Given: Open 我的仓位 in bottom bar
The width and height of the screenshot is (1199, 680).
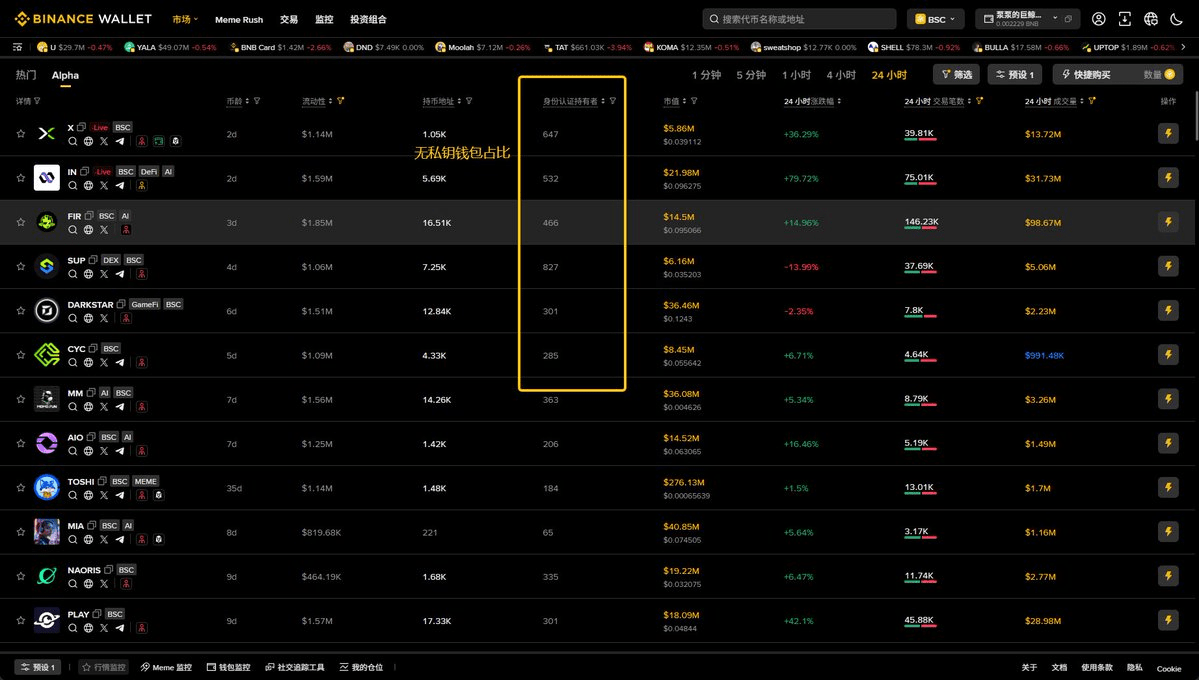Looking at the screenshot, I should [361, 667].
